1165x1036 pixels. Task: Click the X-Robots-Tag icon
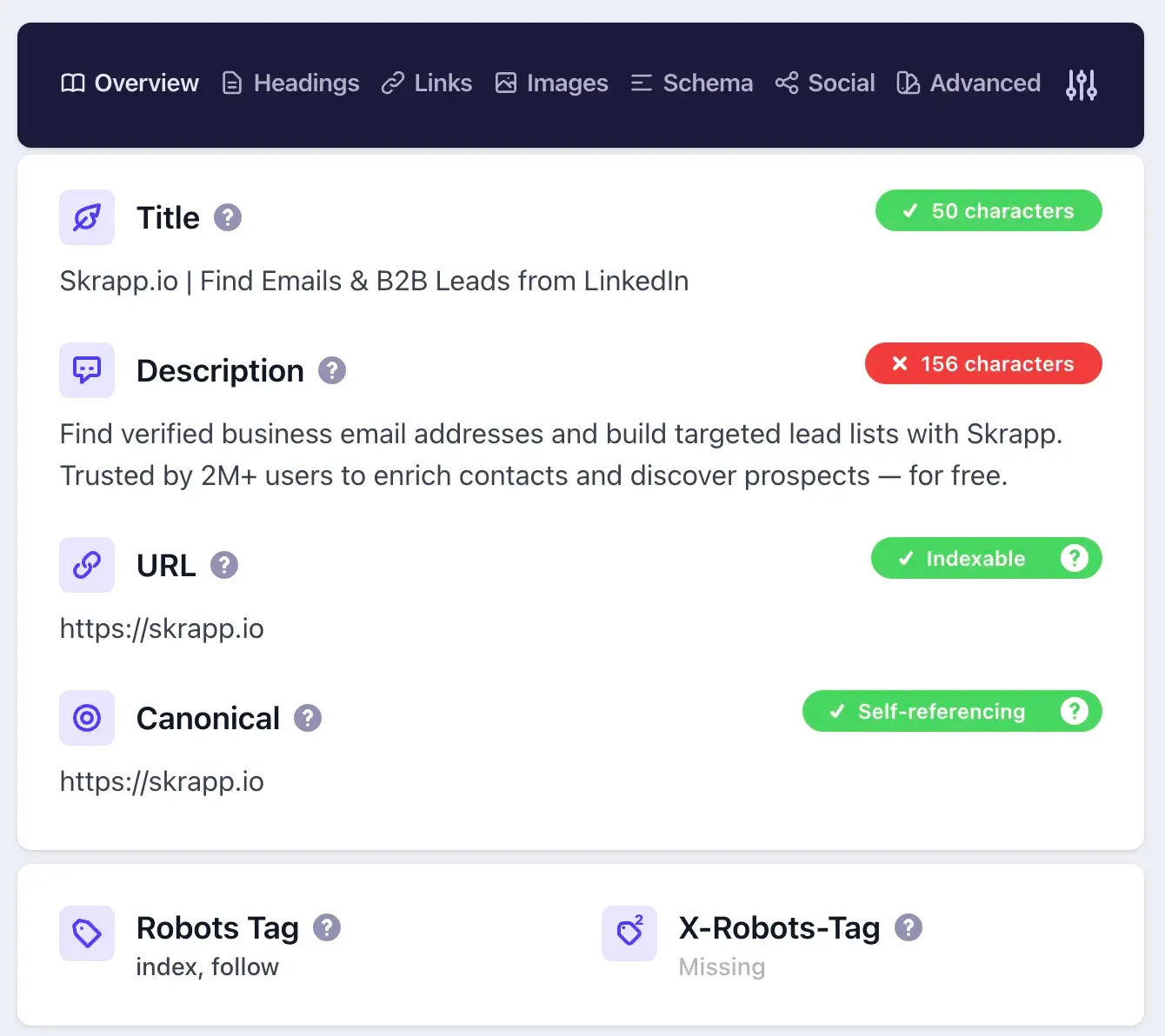click(x=629, y=933)
